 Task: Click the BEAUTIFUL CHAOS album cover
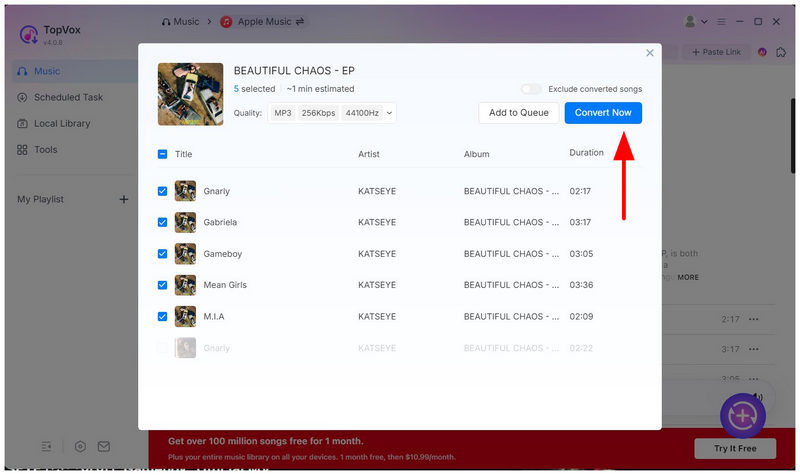[190, 94]
